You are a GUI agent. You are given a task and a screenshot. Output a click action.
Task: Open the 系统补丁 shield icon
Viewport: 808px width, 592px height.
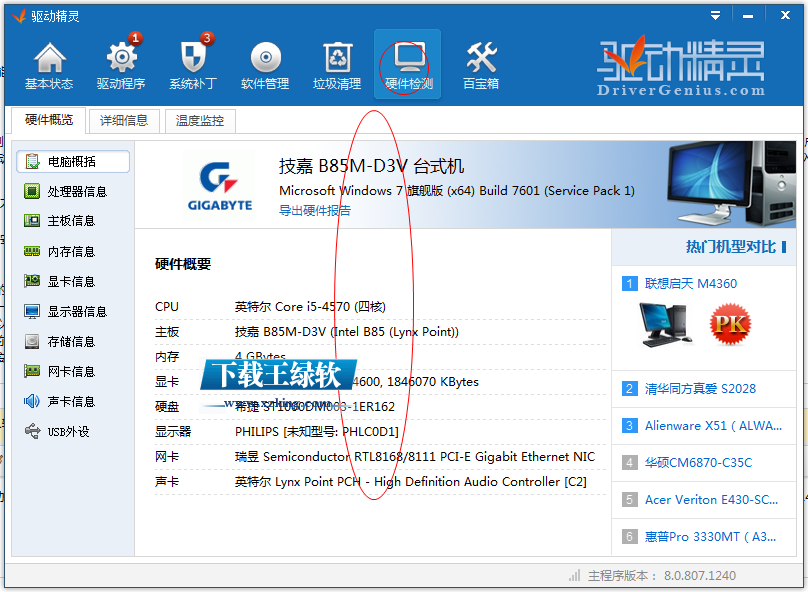[193, 65]
